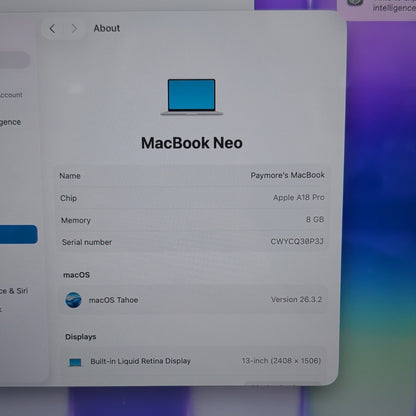Open the Siri sidebar item
The width and height of the screenshot is (416, 416).
click(14, 291)
